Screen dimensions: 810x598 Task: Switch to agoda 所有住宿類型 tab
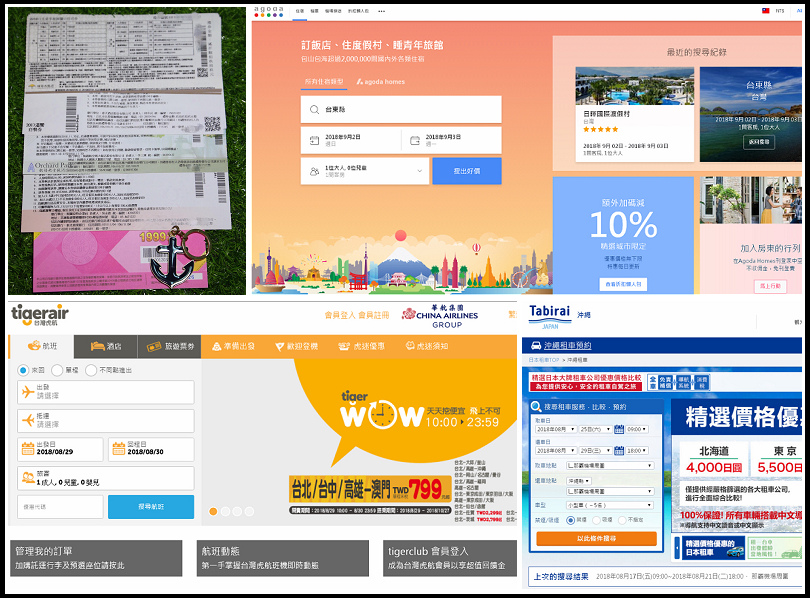(x=324, y=82)
